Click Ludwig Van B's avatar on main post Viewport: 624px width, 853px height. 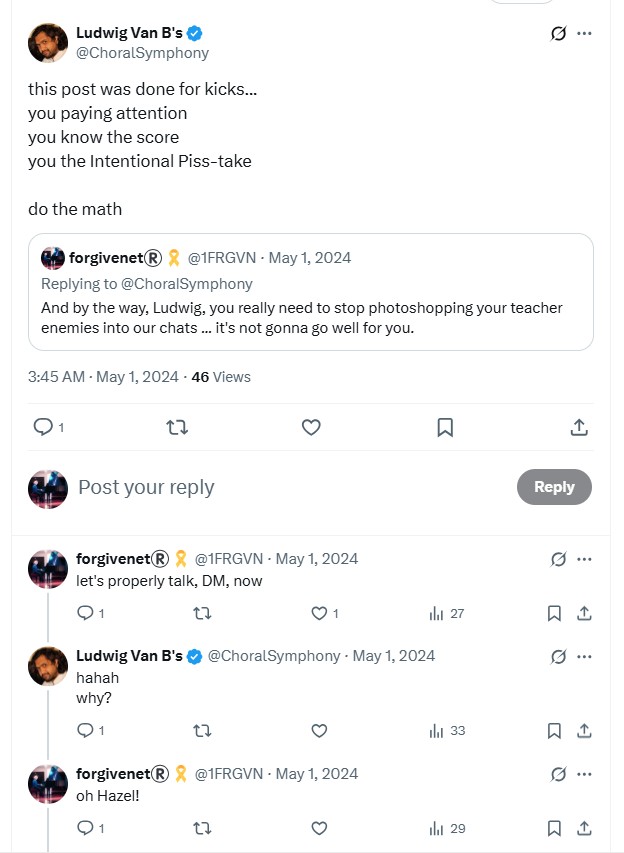(x=48, y=42)
